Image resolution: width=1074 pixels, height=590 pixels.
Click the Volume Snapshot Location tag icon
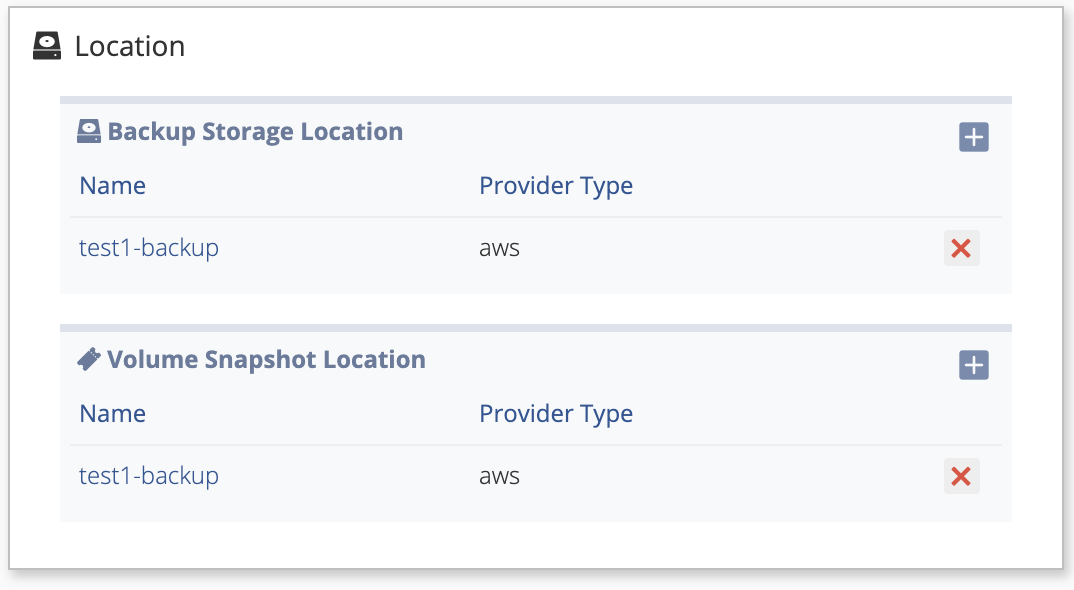(x=88, y=358)
